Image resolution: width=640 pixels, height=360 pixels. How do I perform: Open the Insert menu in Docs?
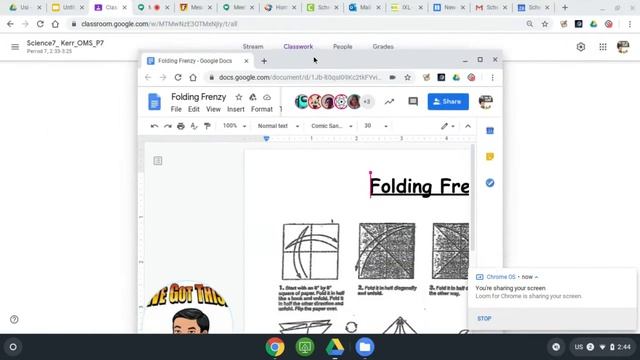click(236, 109)
